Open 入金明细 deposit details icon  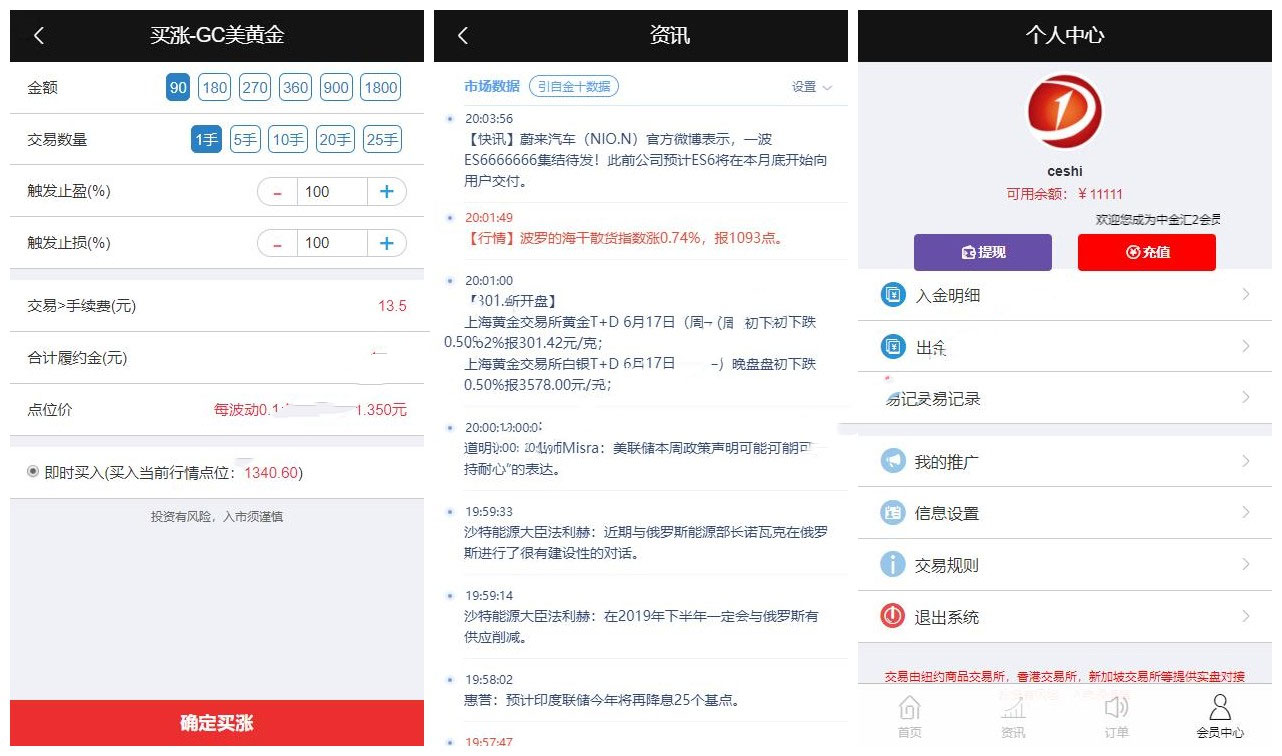click(x=891, y=295)
